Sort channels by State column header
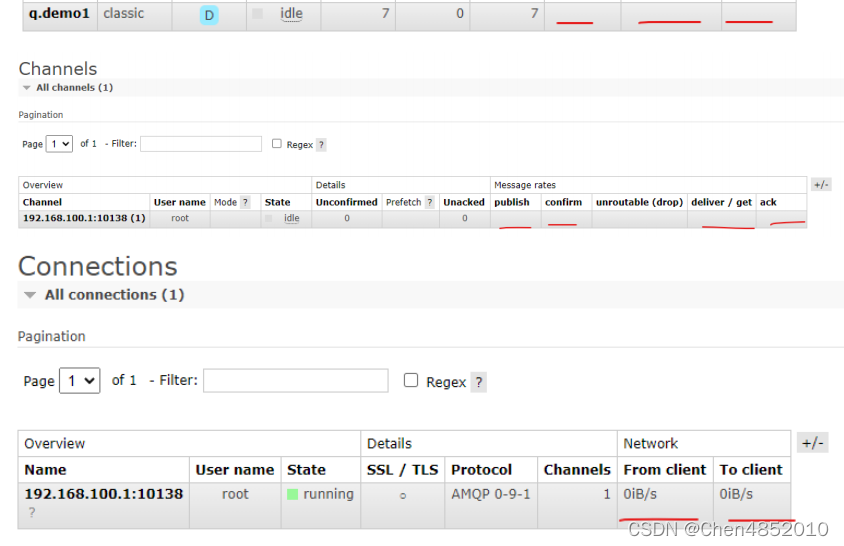This screenshot has height=546, width=844. pyautogui.click(x=277, y=202)
